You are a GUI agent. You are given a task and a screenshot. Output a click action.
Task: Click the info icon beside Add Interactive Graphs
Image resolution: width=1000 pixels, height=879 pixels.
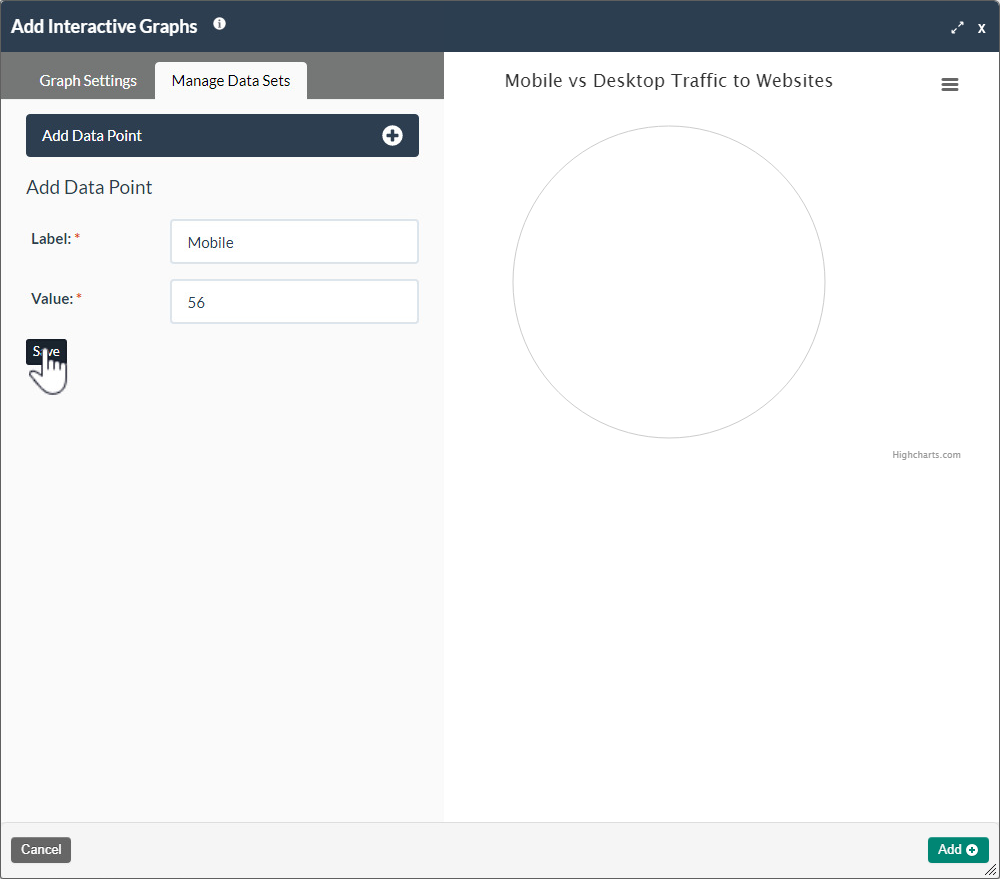(219, 24)
